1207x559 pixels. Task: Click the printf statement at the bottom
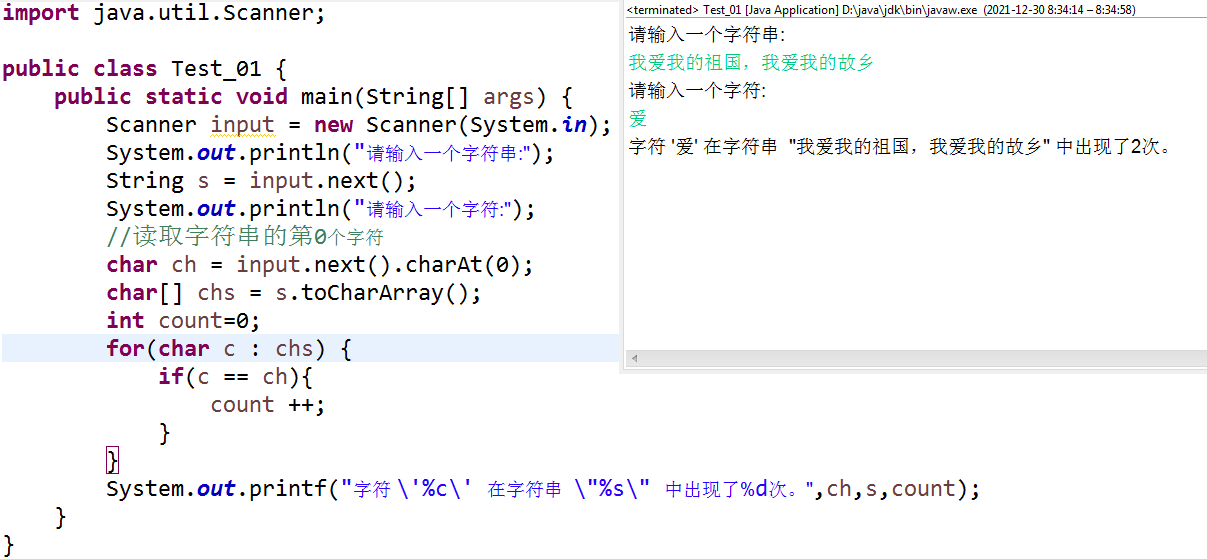click(x=543, y=489)
